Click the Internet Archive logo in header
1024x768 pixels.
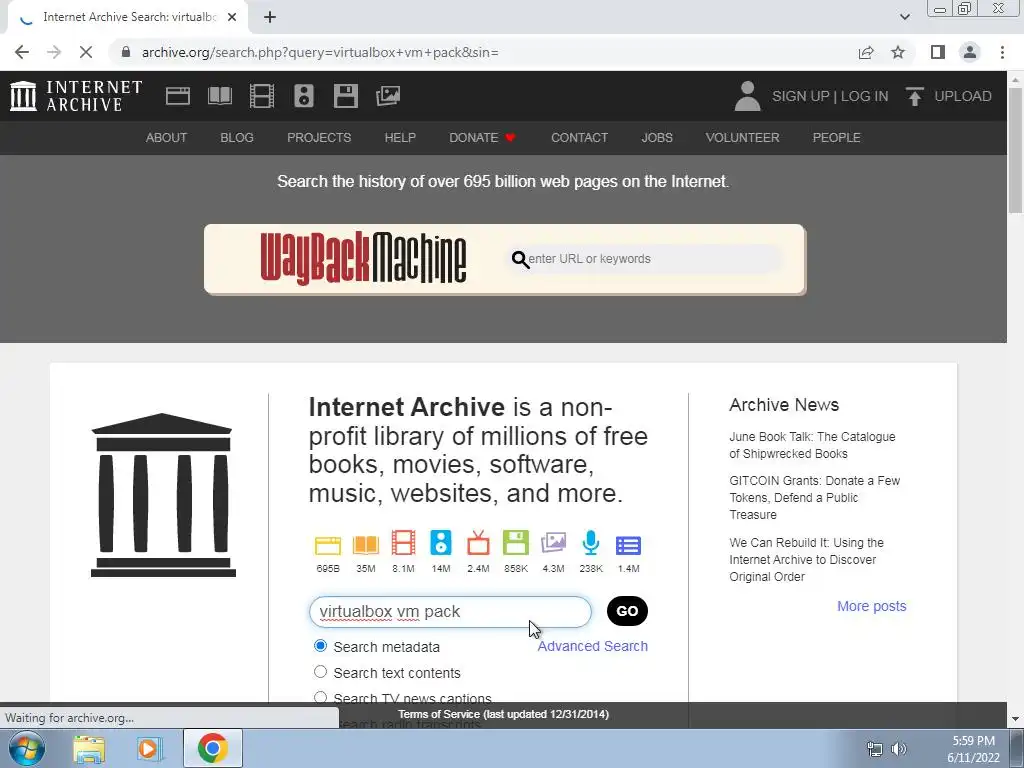point(76,96)
